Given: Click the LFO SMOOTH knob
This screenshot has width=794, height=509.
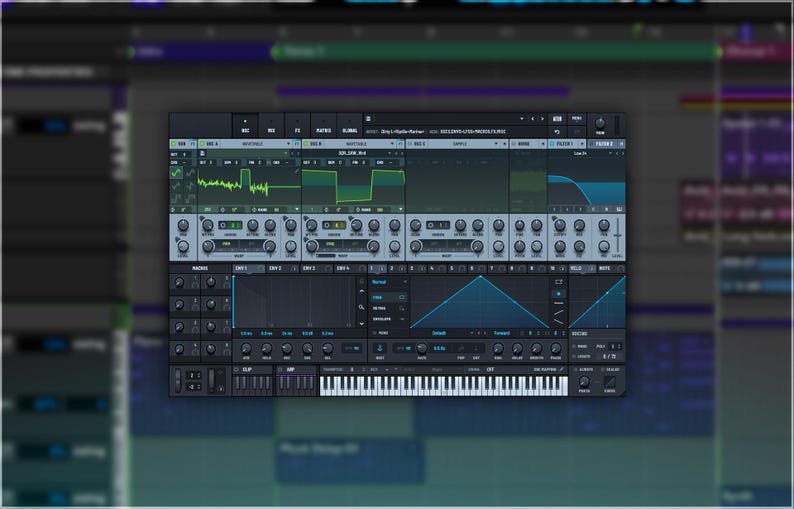Looking at the screenshot, I should click(x=536, y=348).
